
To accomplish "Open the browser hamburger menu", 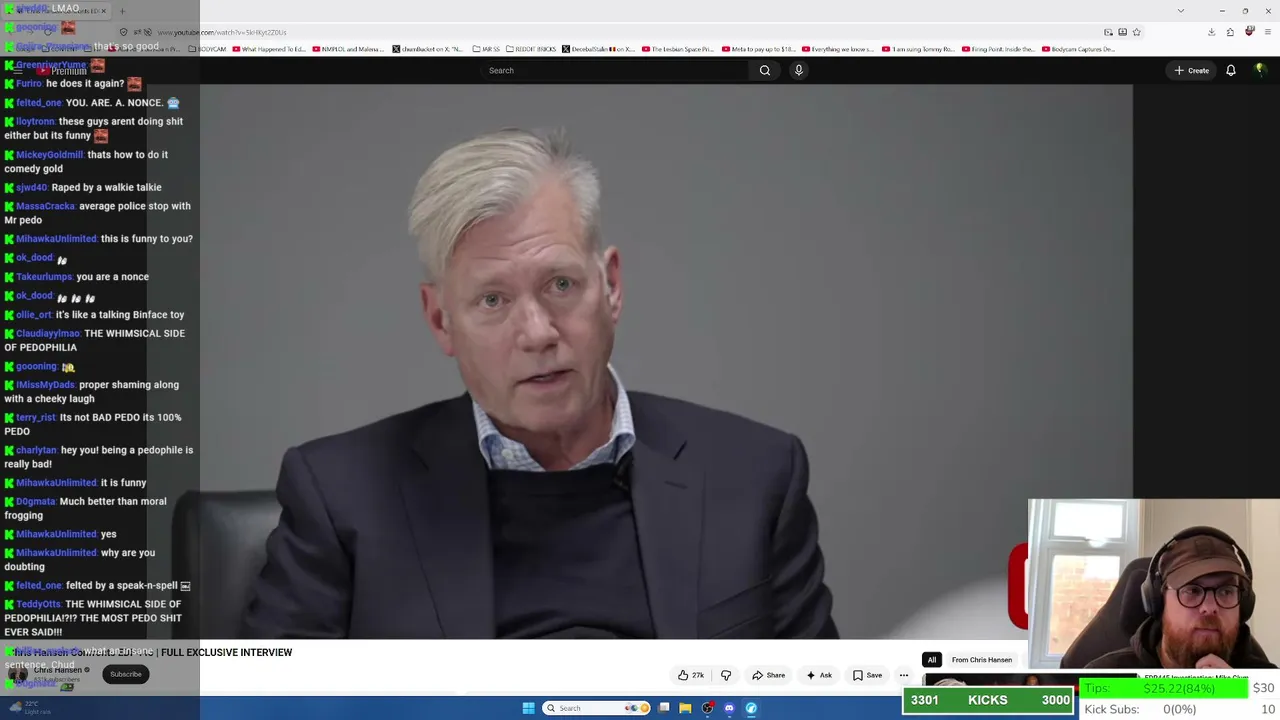I will coord(1266,32).
